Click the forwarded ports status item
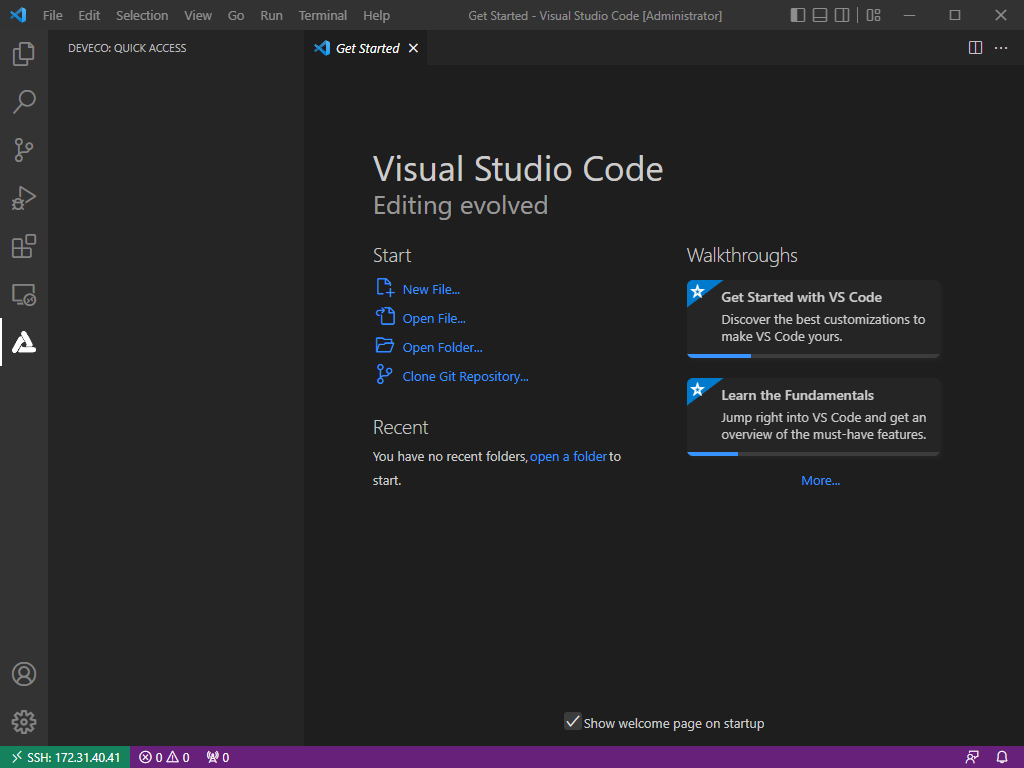Viewport: 1024px width, 768px height. tap(218, 758)
